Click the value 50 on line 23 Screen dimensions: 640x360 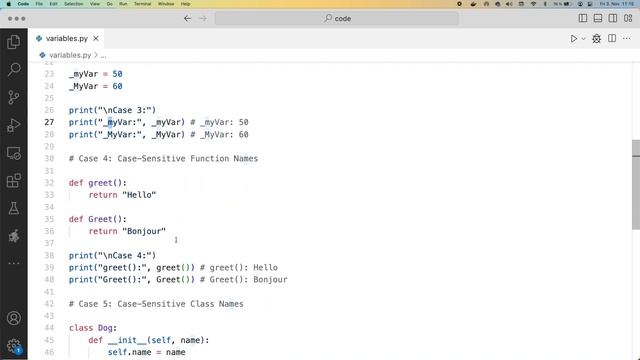coord(118,74)
